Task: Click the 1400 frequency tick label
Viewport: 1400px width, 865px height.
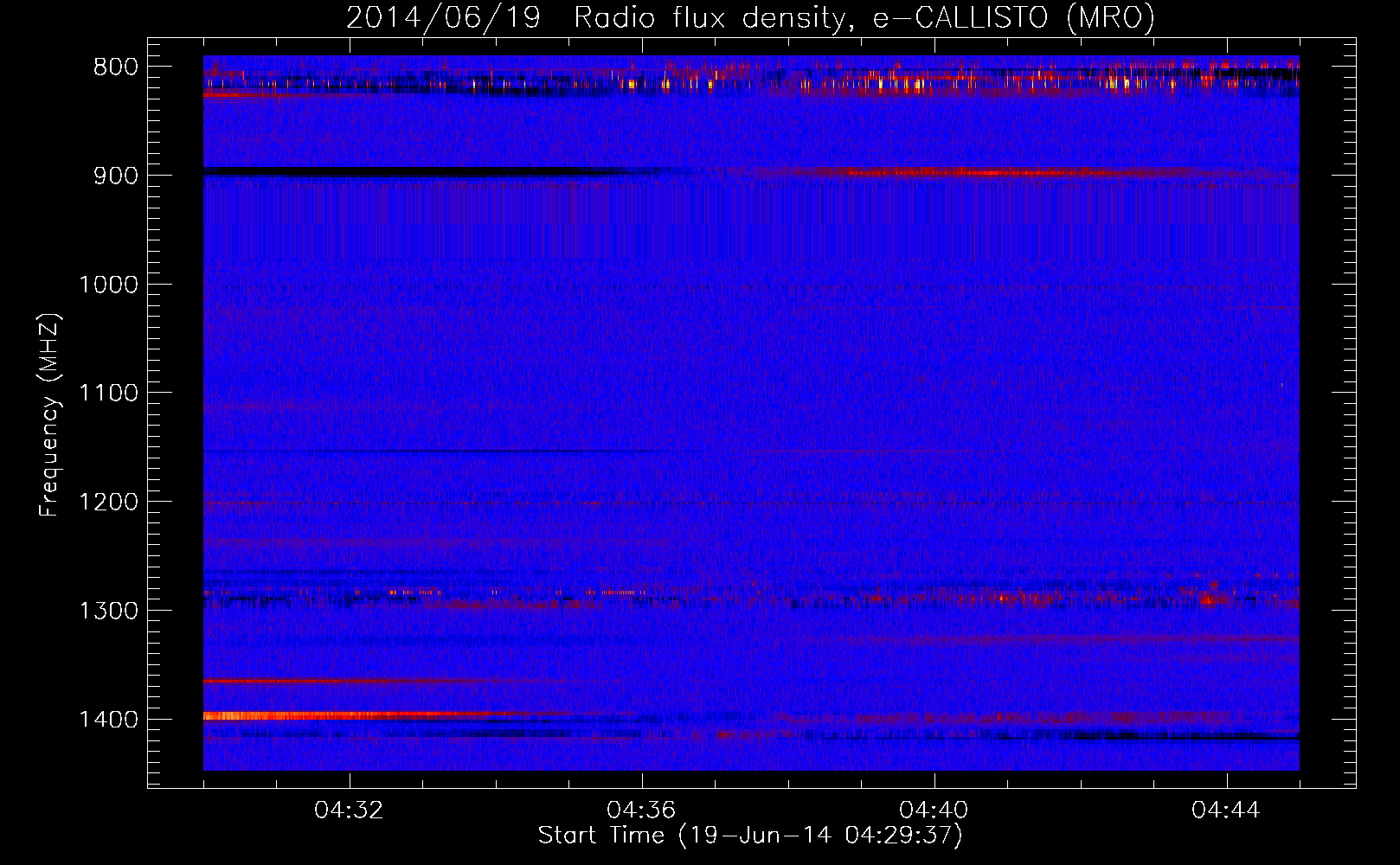Action: coord(108,720)
